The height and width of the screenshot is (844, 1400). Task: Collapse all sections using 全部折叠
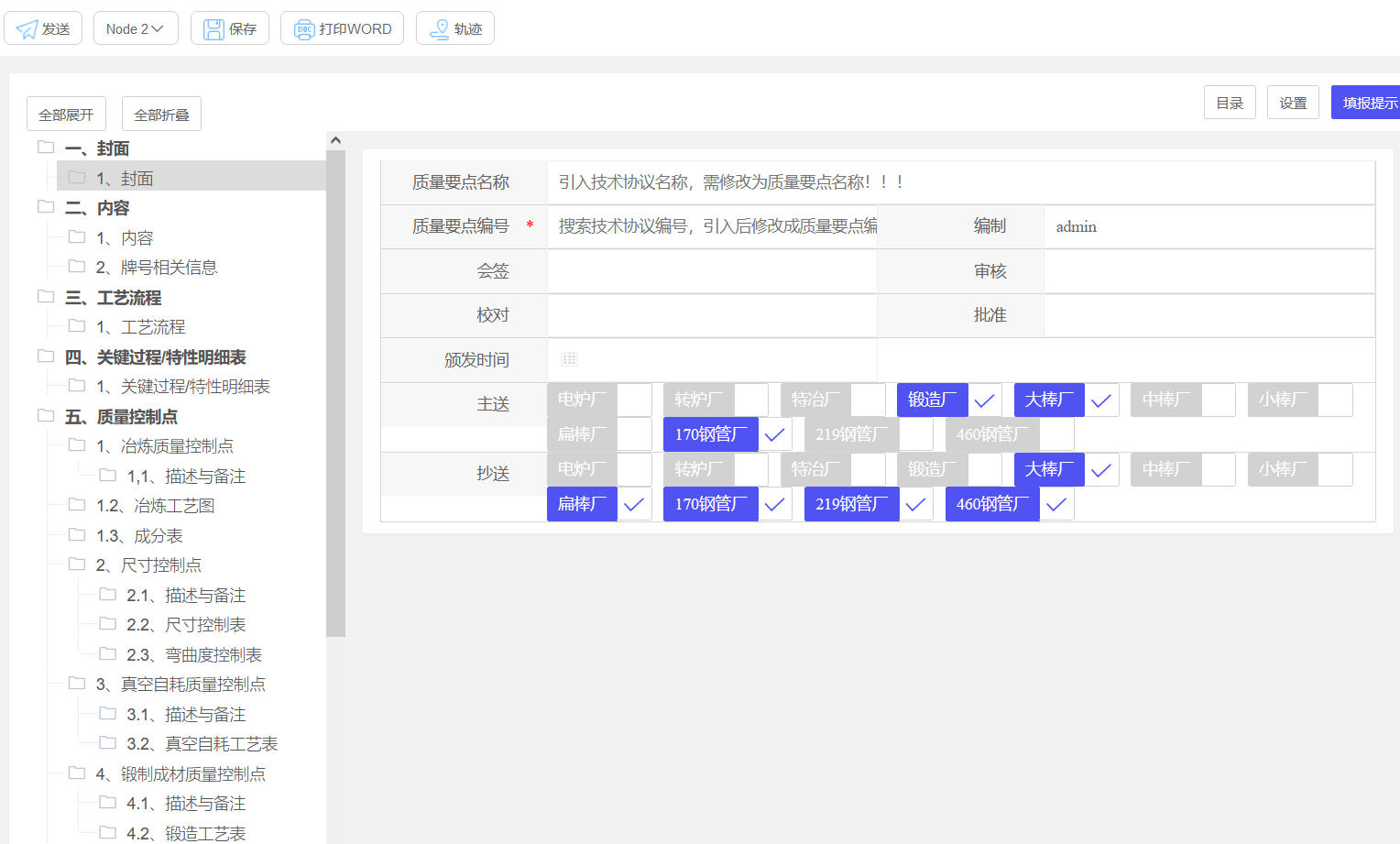[161, 113]
